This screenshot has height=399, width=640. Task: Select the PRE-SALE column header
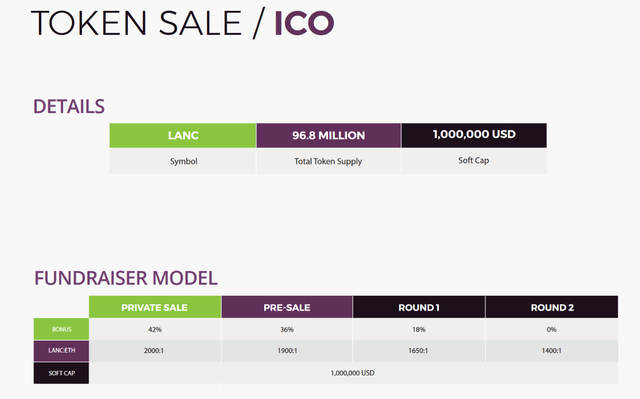click(287, 307)
